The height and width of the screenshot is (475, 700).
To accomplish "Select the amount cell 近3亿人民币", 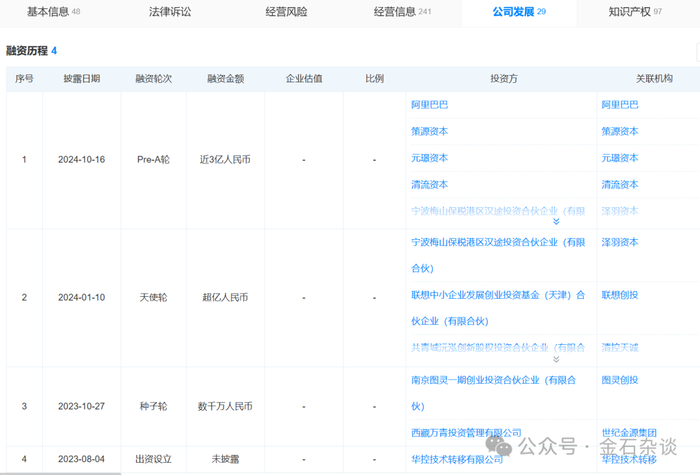I will 225,160.
